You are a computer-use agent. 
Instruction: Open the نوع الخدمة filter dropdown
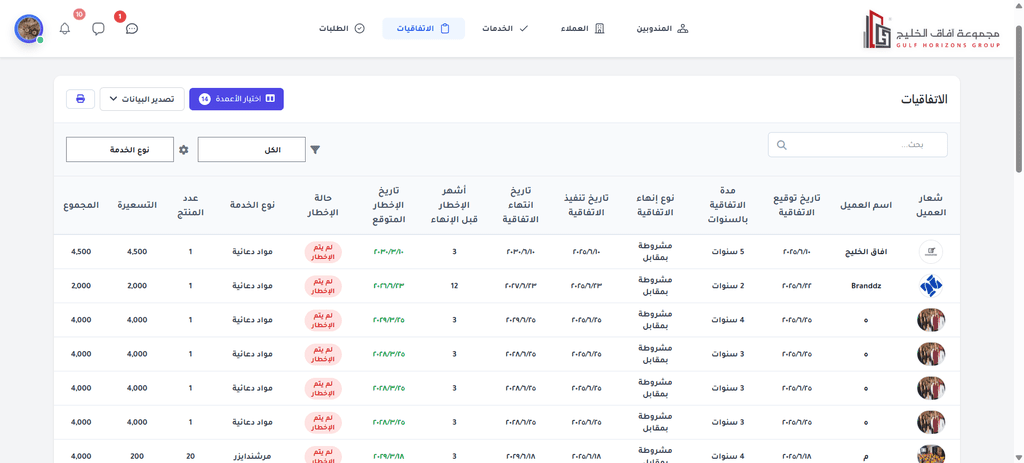(x=120, y=150)
